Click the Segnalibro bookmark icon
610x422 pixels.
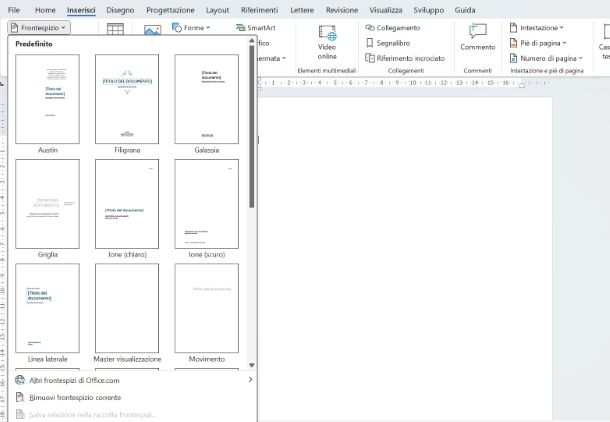pos(370,43)
